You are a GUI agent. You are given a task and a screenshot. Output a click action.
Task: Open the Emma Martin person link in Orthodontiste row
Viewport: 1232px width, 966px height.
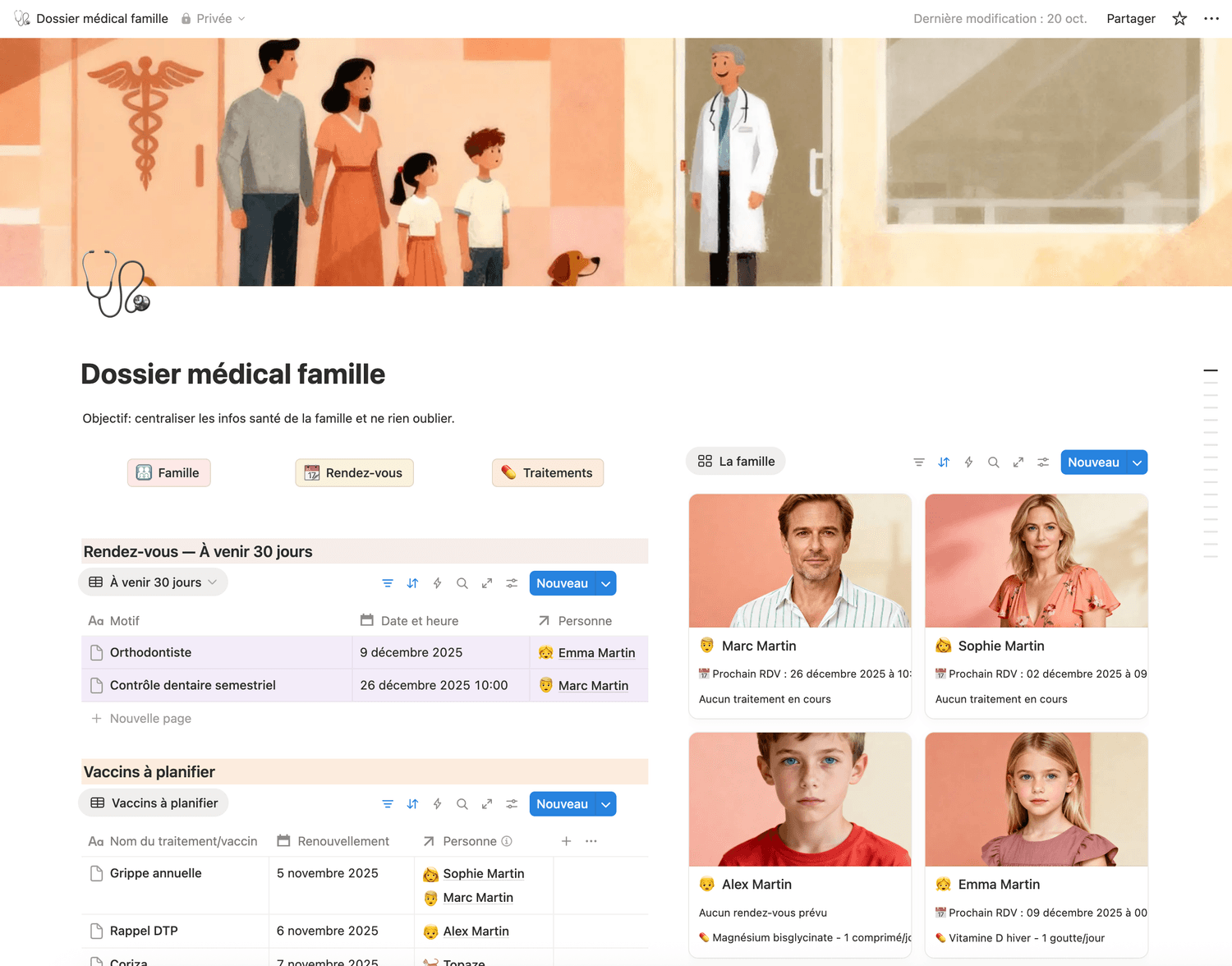click(x=597, y=653)
